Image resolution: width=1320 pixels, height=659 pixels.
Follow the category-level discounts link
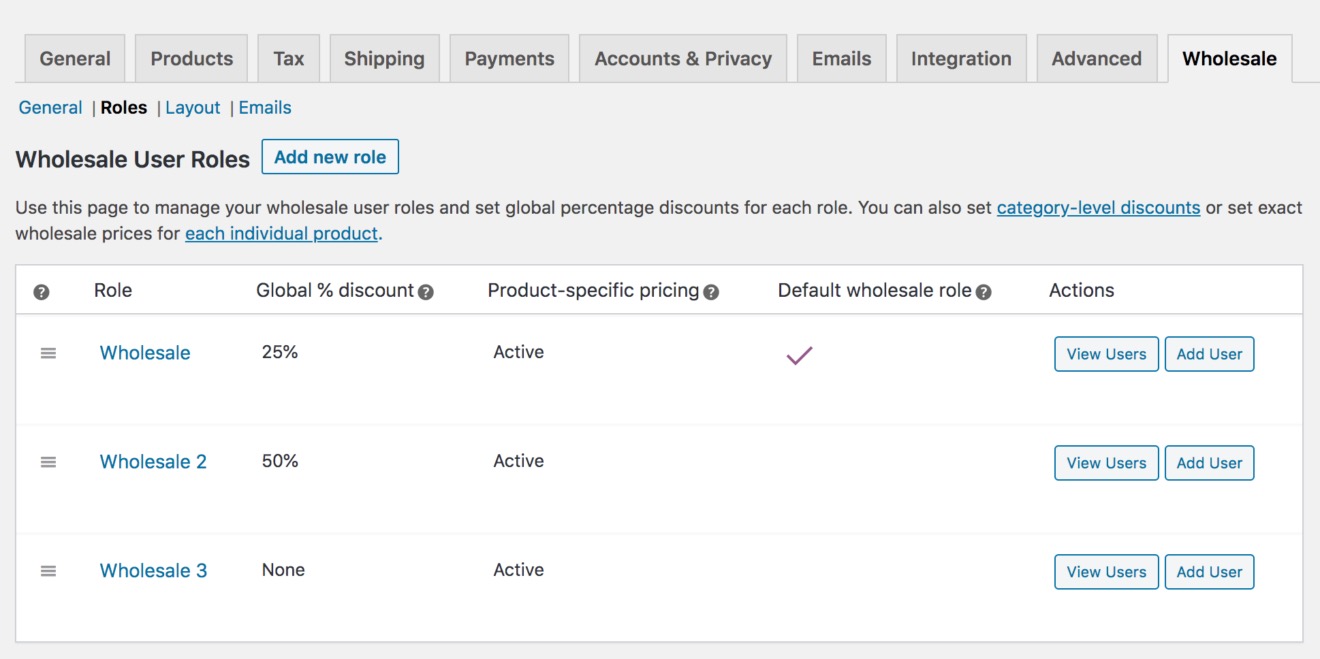tap(1098, 208)
